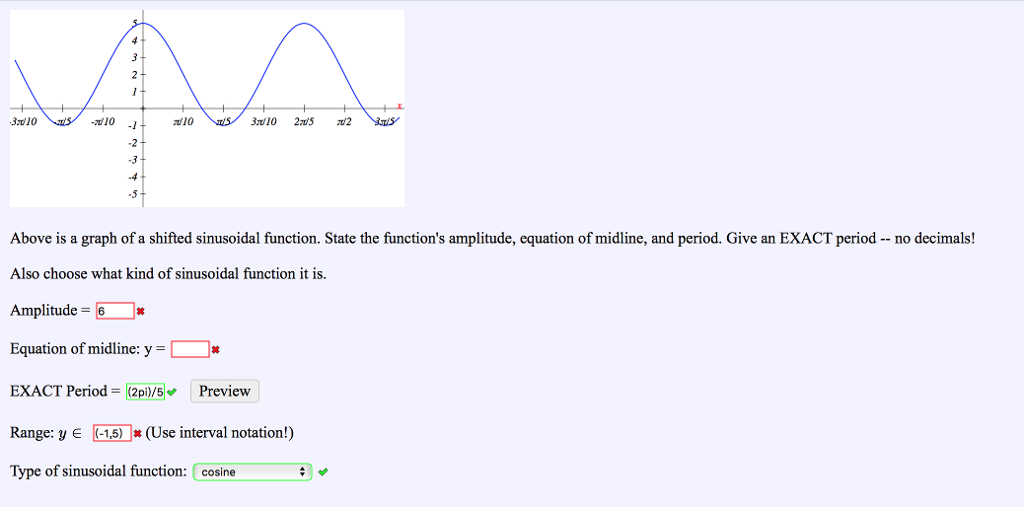Focus the Amplitude input field
Viewport: 1024px width, 507px height.
coord(115,311)
